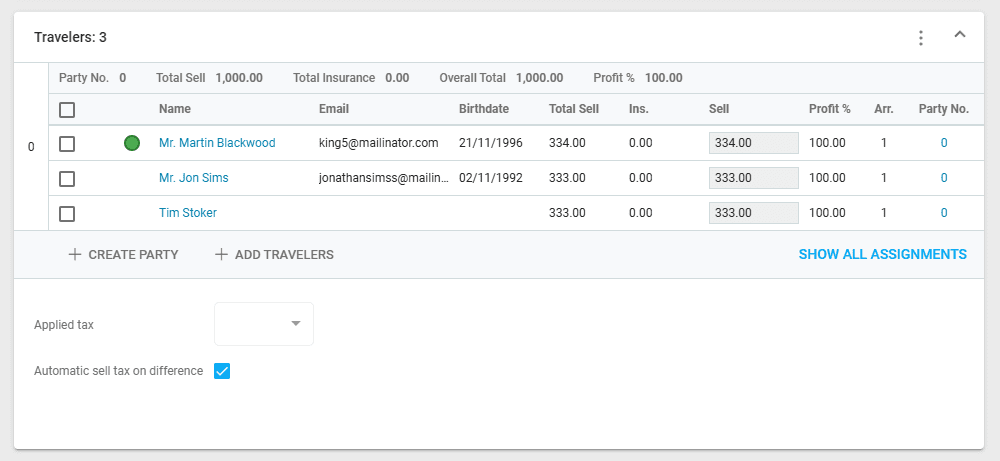Screen dimensions: 1000x461
Task: Click Create Party button
Action: pyautogui.click(x=124, y=254)
